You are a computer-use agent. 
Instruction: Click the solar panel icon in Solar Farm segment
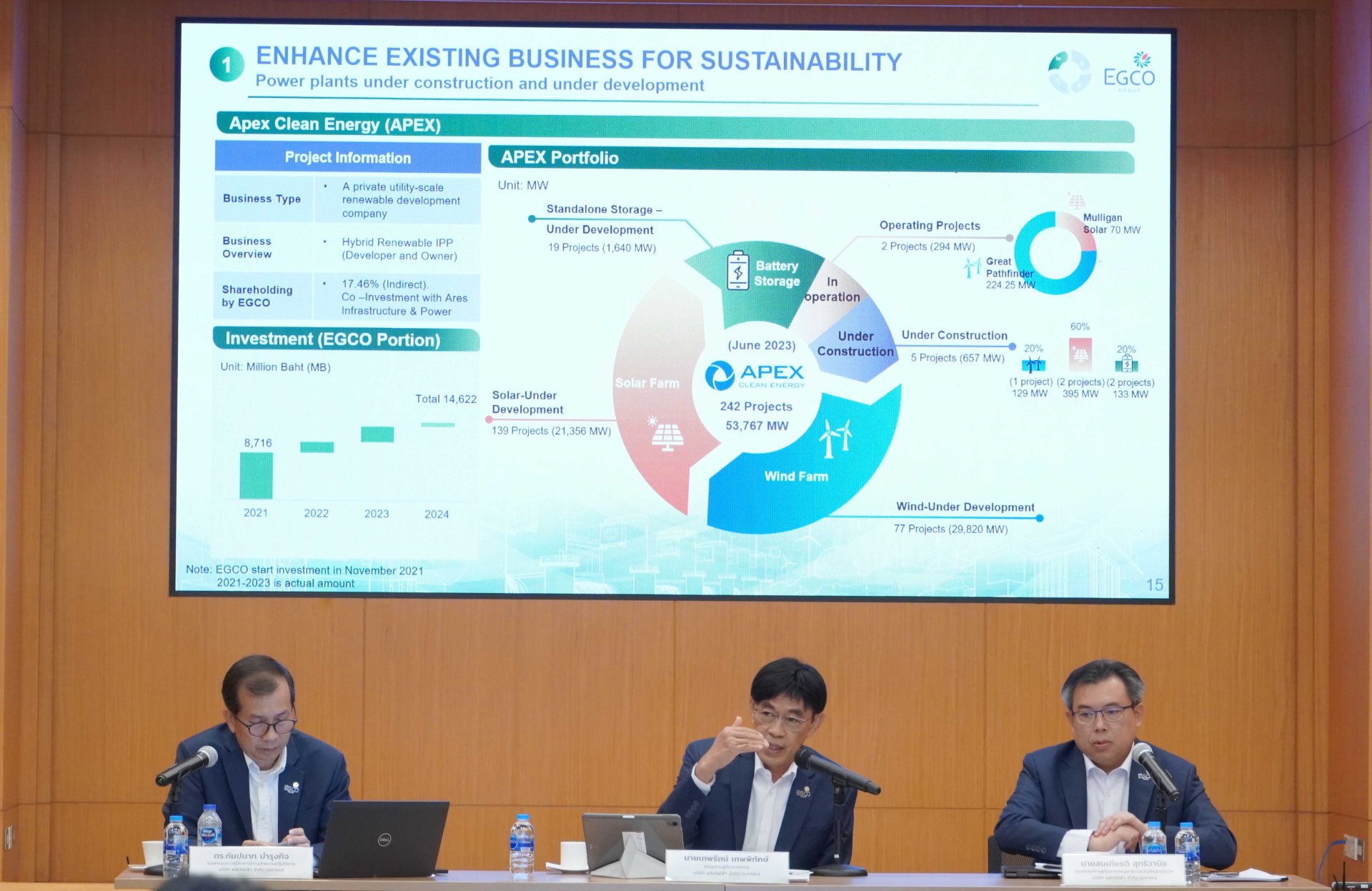click(666, 434)
